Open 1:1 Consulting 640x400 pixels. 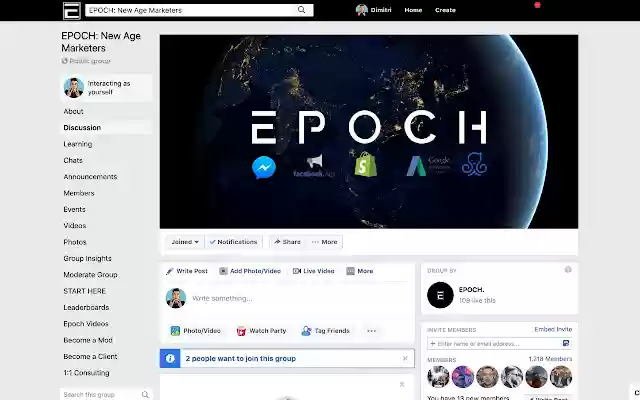pyautogui.click(x=86, y=373)
